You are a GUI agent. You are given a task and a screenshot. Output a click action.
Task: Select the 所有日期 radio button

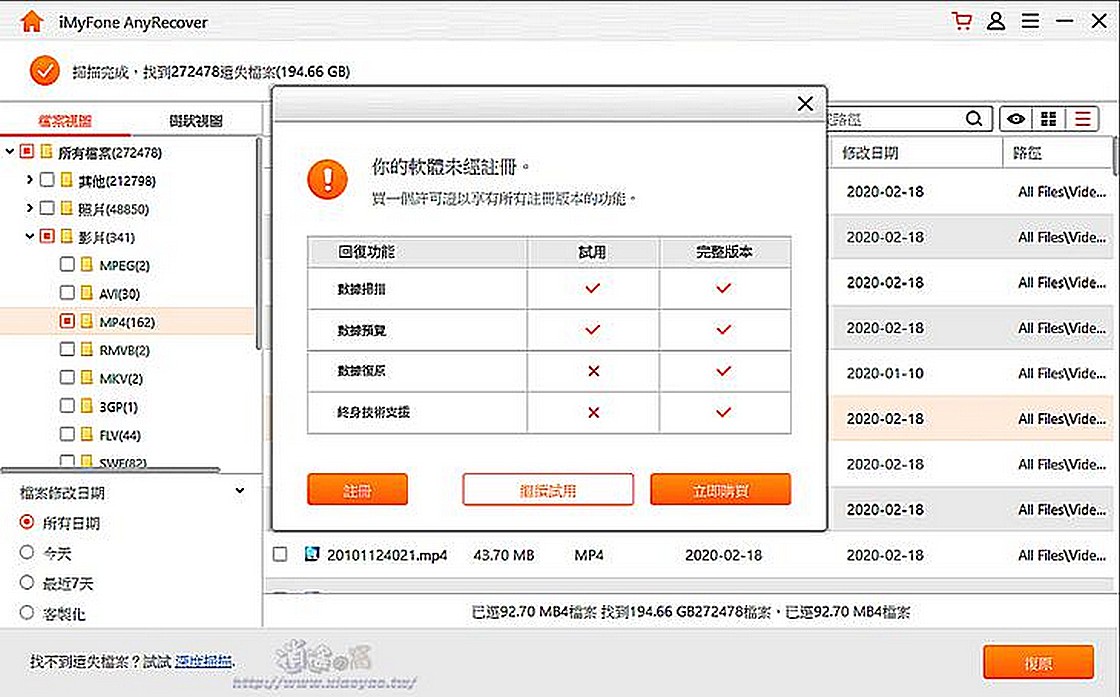(27, 522)
